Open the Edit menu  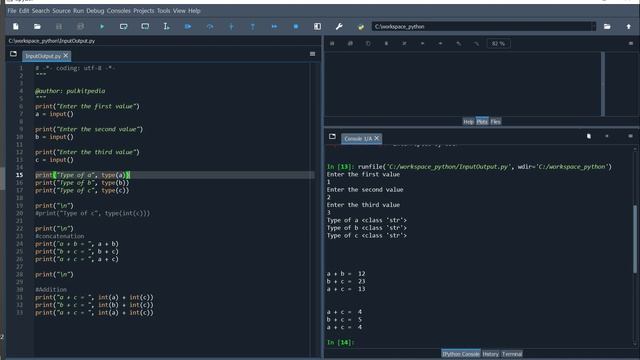[x=24, y=11]
